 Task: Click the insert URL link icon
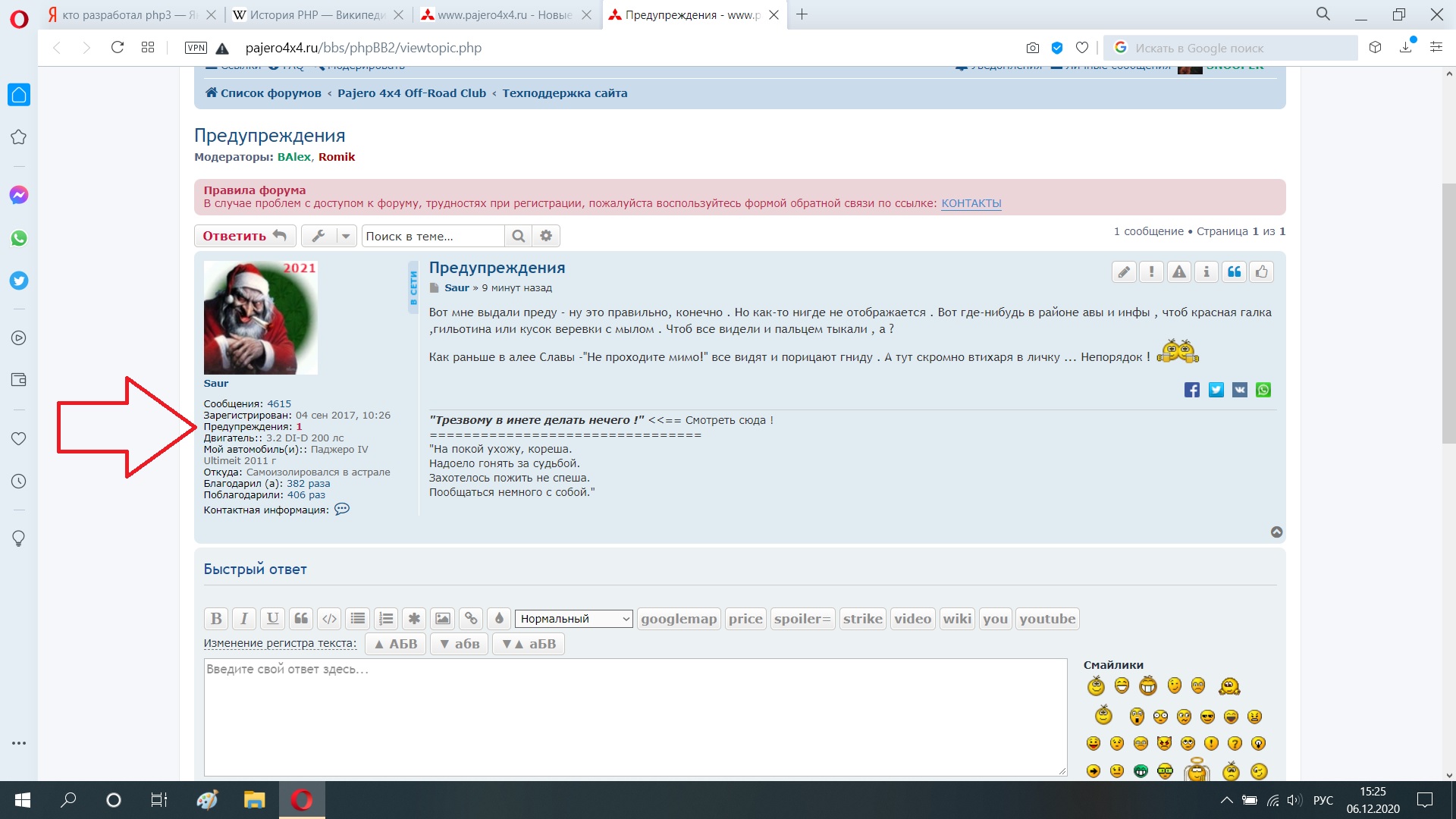click(x=471, y=619)
